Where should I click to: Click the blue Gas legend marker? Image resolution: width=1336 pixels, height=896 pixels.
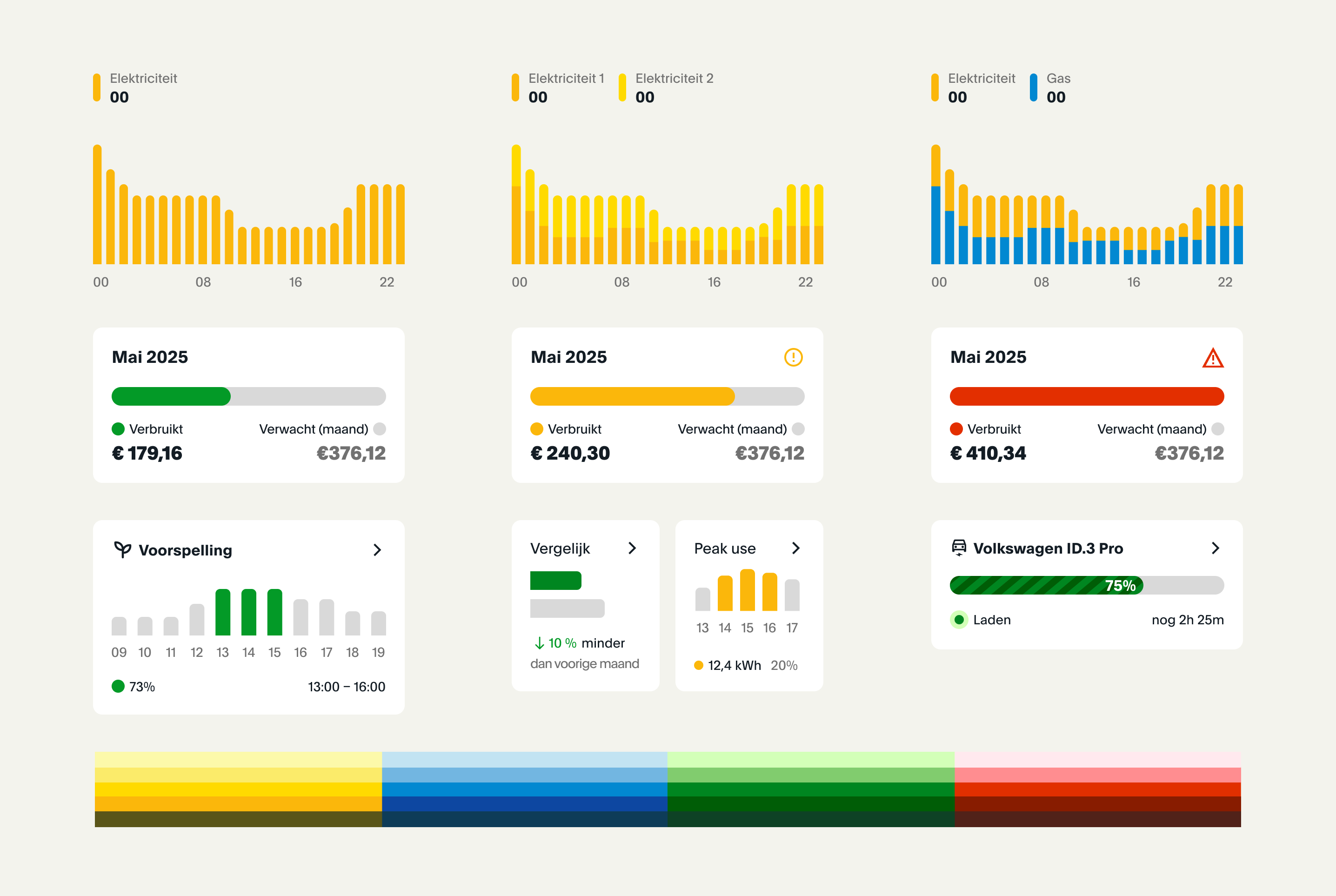pos(1033,87)
